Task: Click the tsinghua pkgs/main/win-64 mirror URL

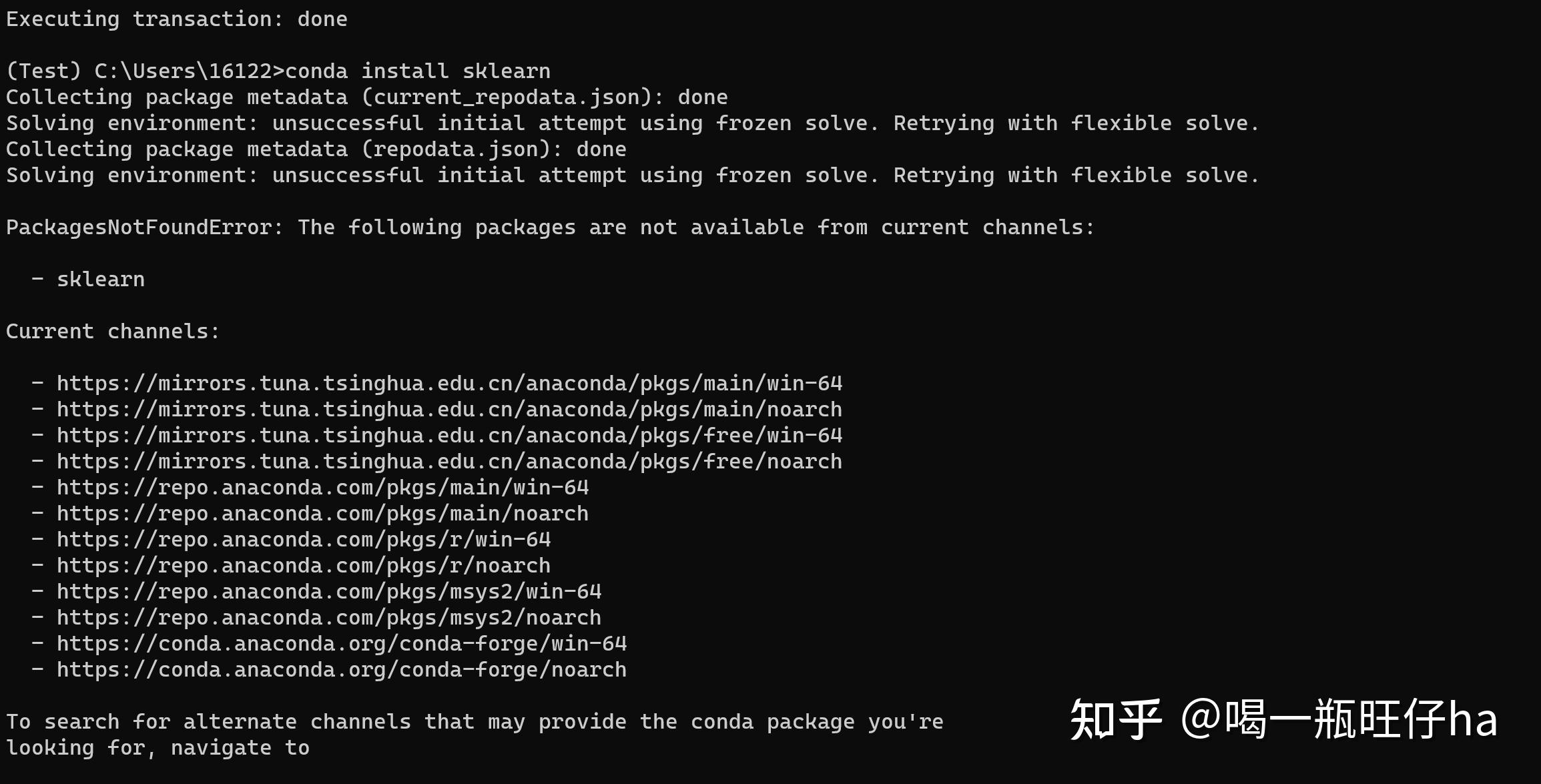Action: point(449,384)
